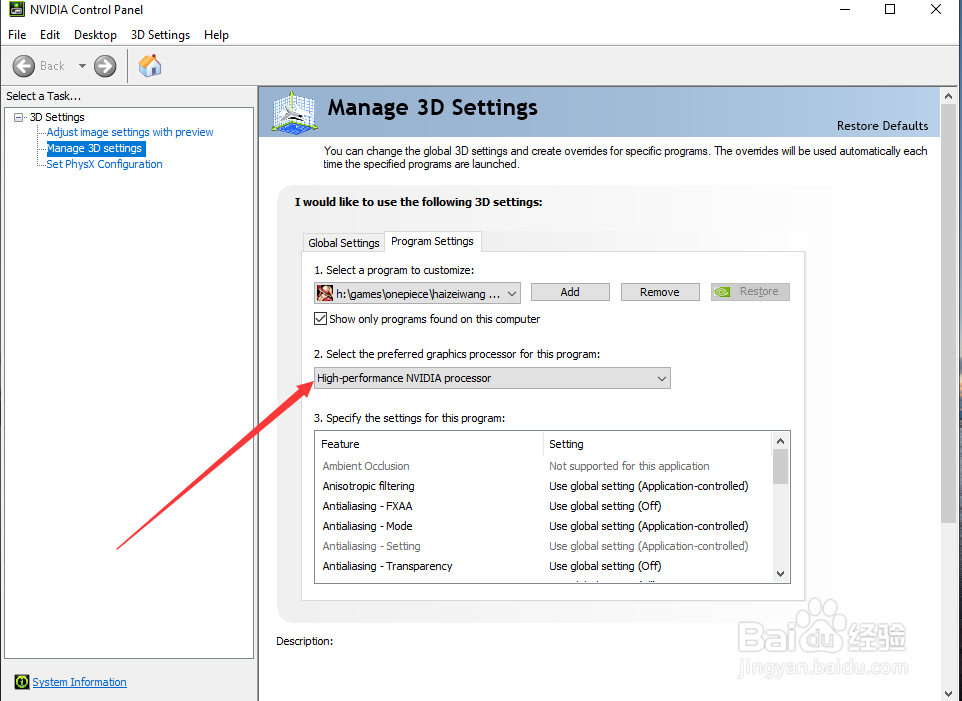Select the Antialiasing - Setting row
962x701 pixels.
(x=543, y=546)
